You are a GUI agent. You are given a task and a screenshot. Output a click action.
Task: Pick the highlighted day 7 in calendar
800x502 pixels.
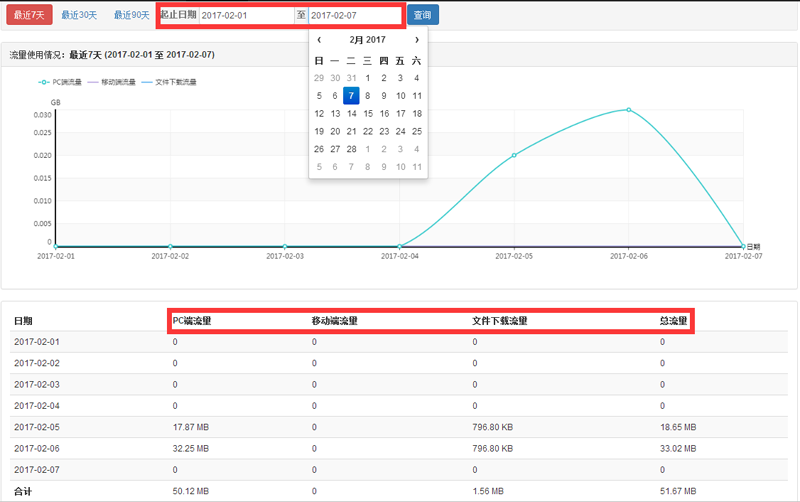pos(351,96)
